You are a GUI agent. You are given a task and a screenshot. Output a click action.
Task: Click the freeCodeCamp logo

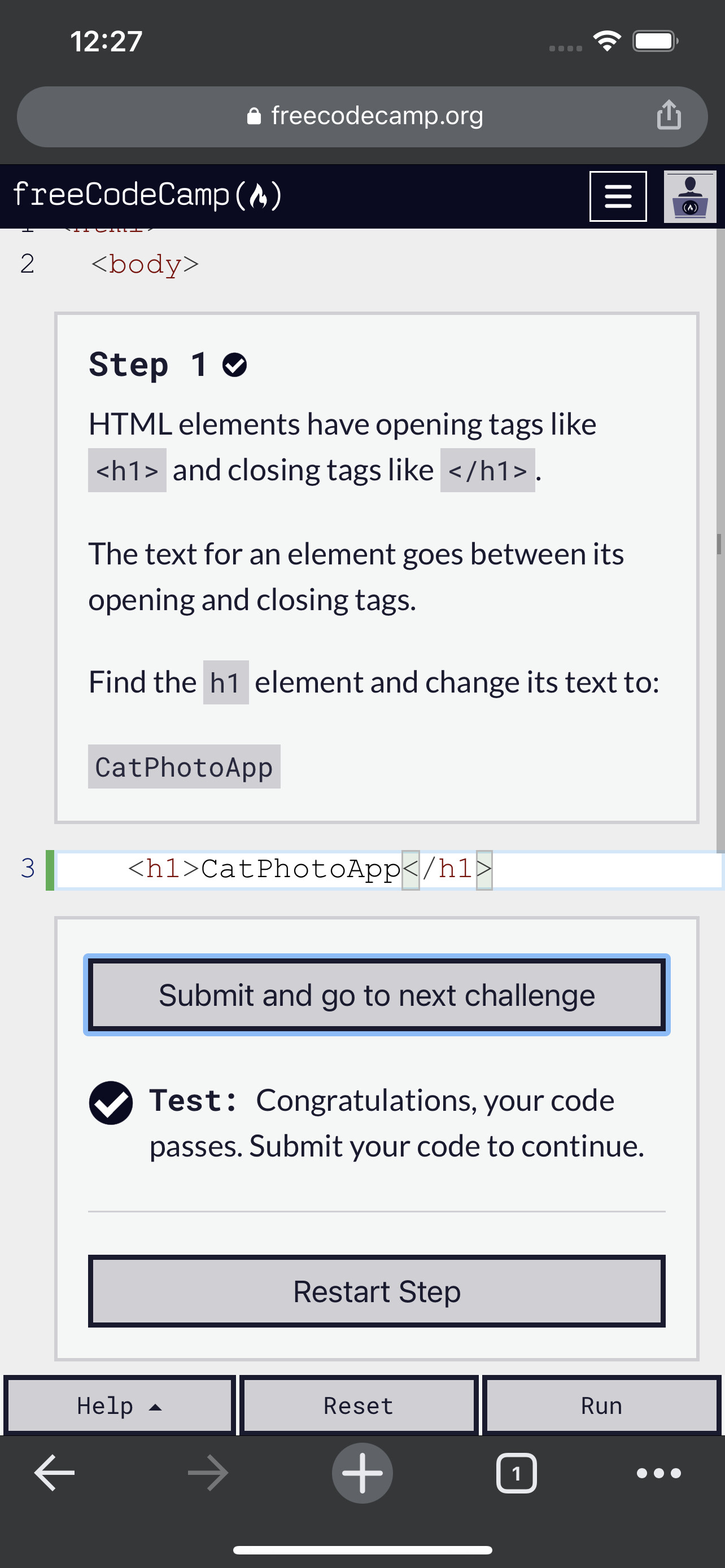coord(147,195)
